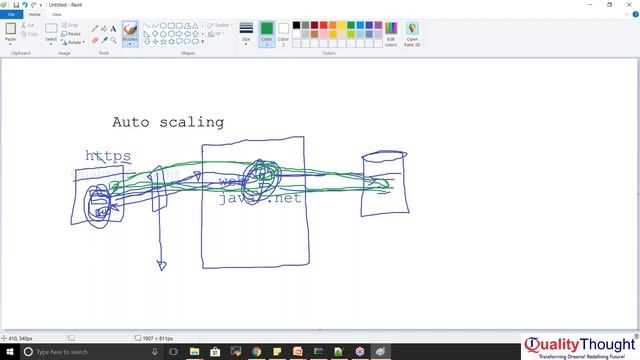This screenshot has width=640, height=360.
Task: Select Color 1 foreground swatch
Action: [x=267, y=34]
